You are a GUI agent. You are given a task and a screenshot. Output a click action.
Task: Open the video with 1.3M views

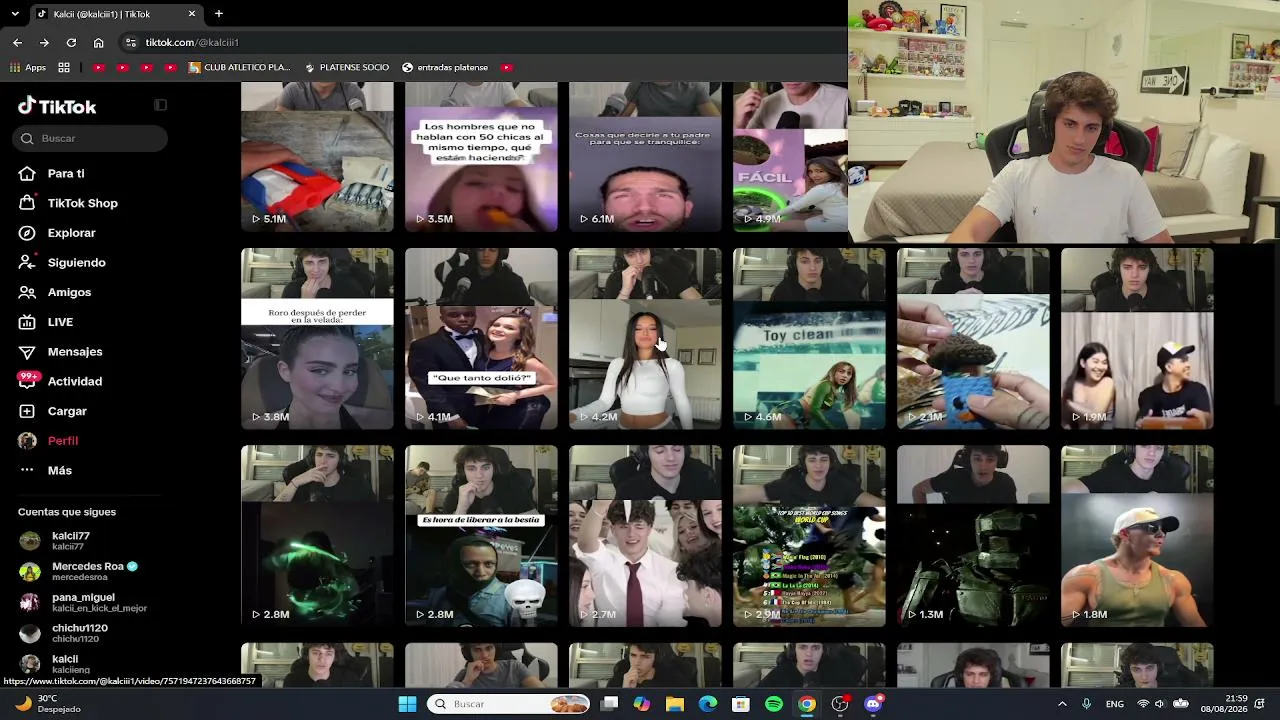[973, 536]
